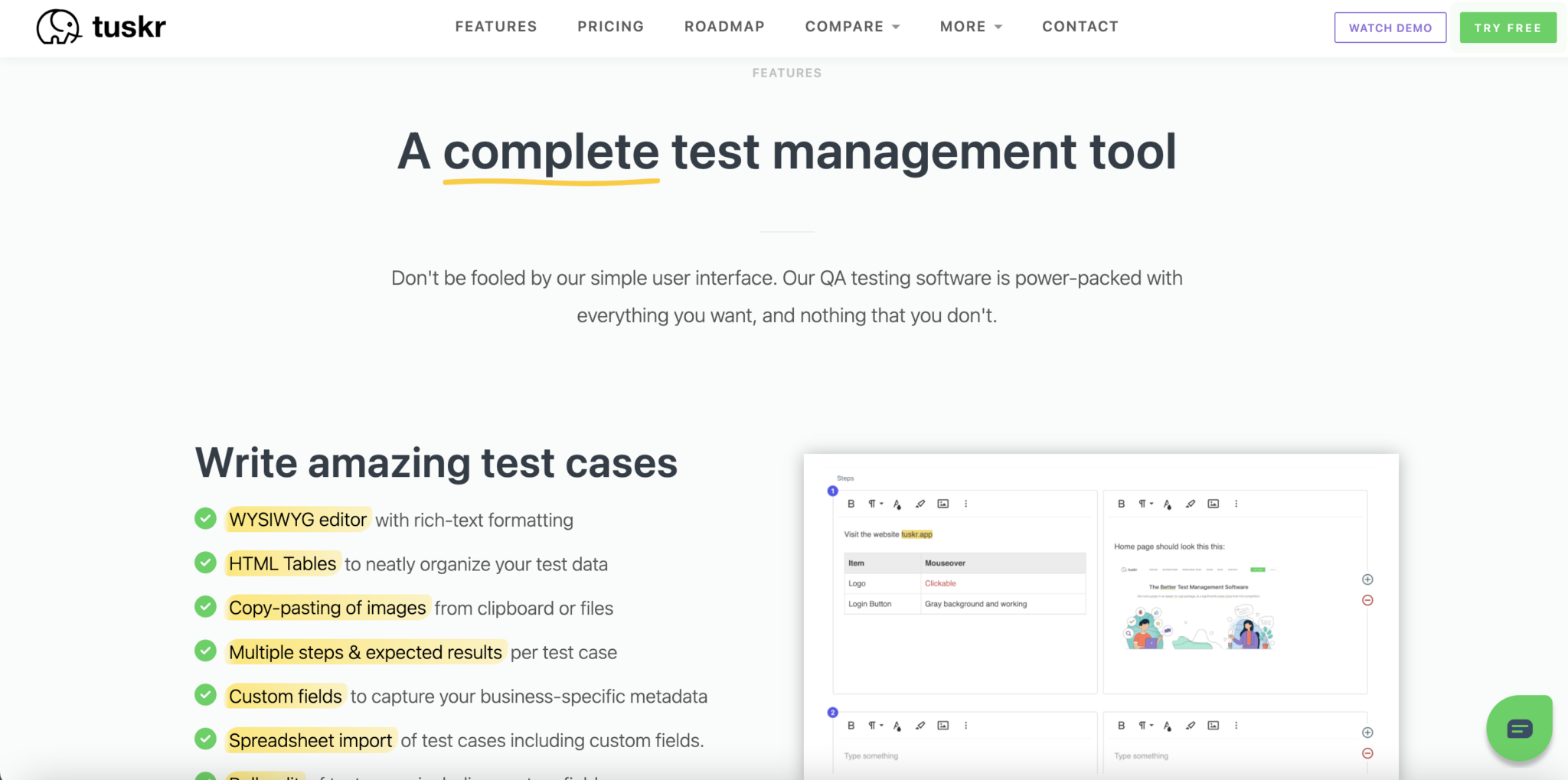Viewport: 1568px width, 780px height.
Task: Click the small "FEATURES" label above the headline
Action: click(x=787, y=73)
